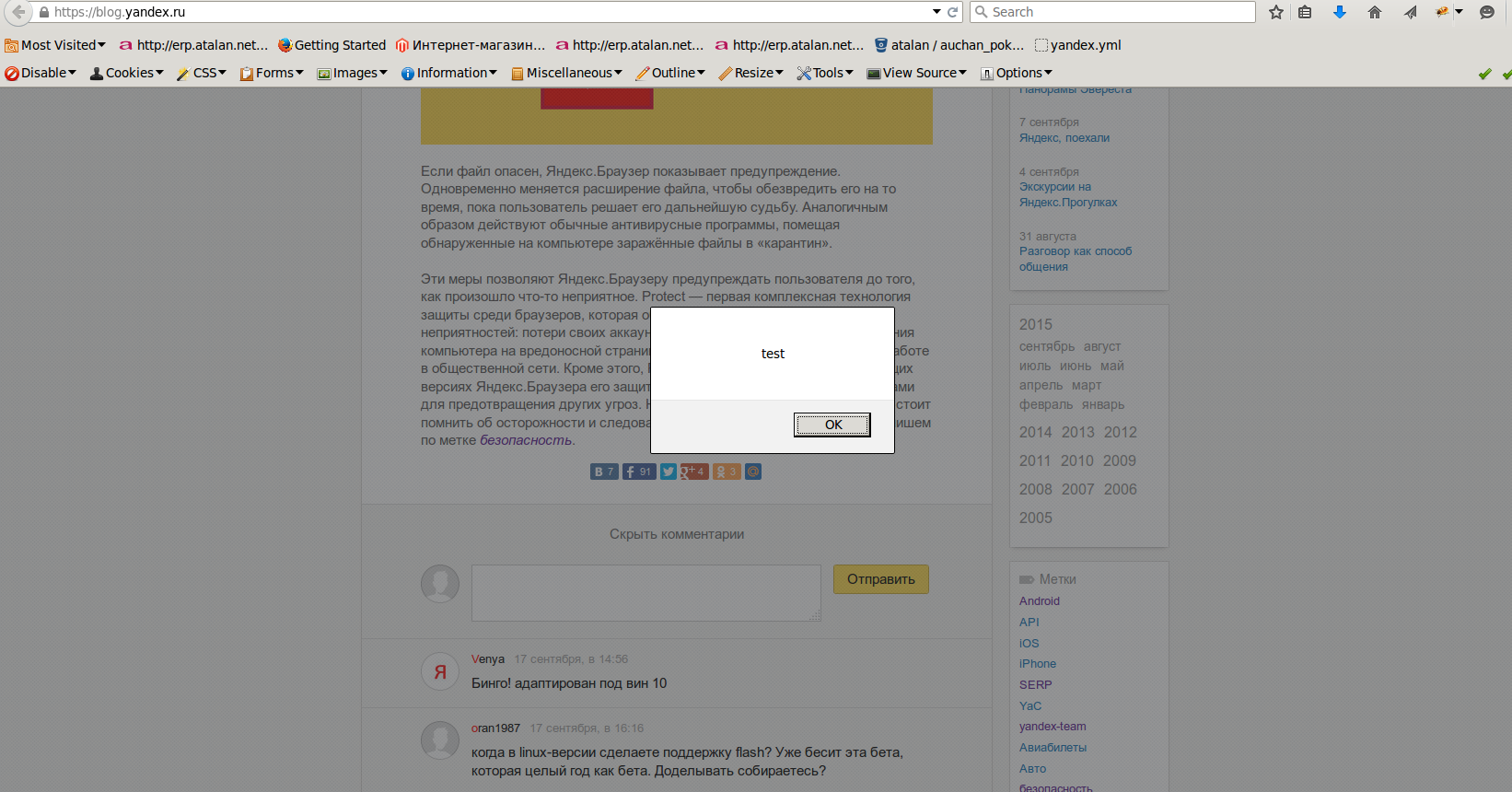Open the yandex-team tag link

point(1053,727)
